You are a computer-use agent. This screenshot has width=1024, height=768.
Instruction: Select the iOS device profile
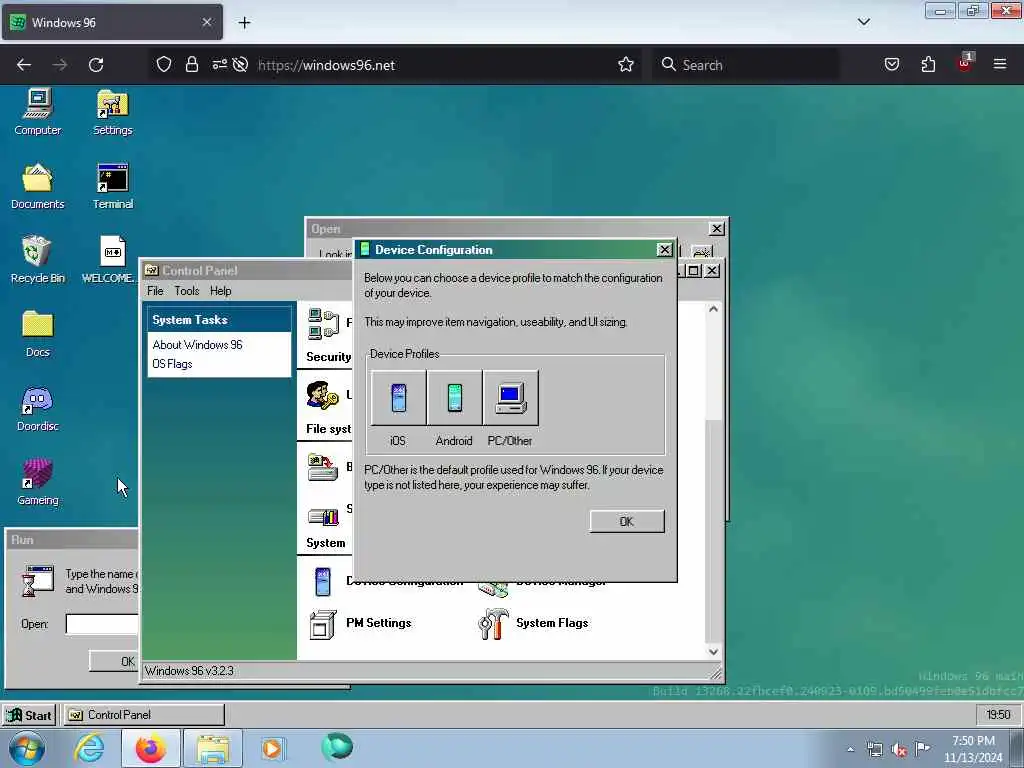coord(398,398)
